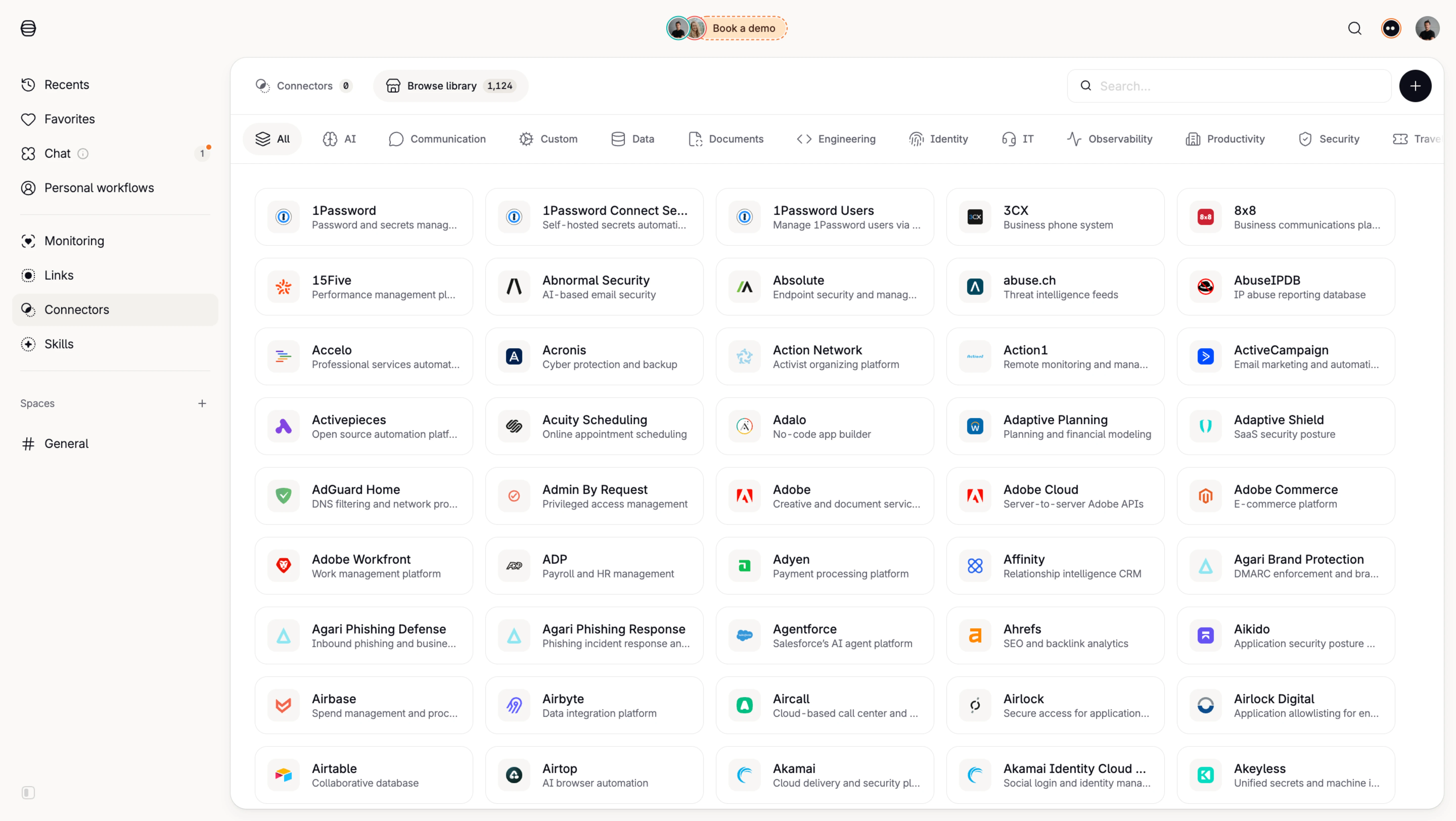Click the plus button to add connector
Screen dimensions: 1456x821
1415,86
